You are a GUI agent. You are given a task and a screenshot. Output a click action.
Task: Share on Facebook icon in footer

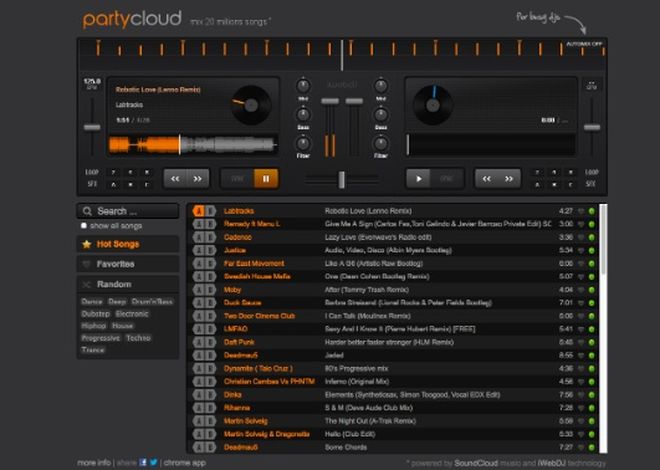pos(143,462)
